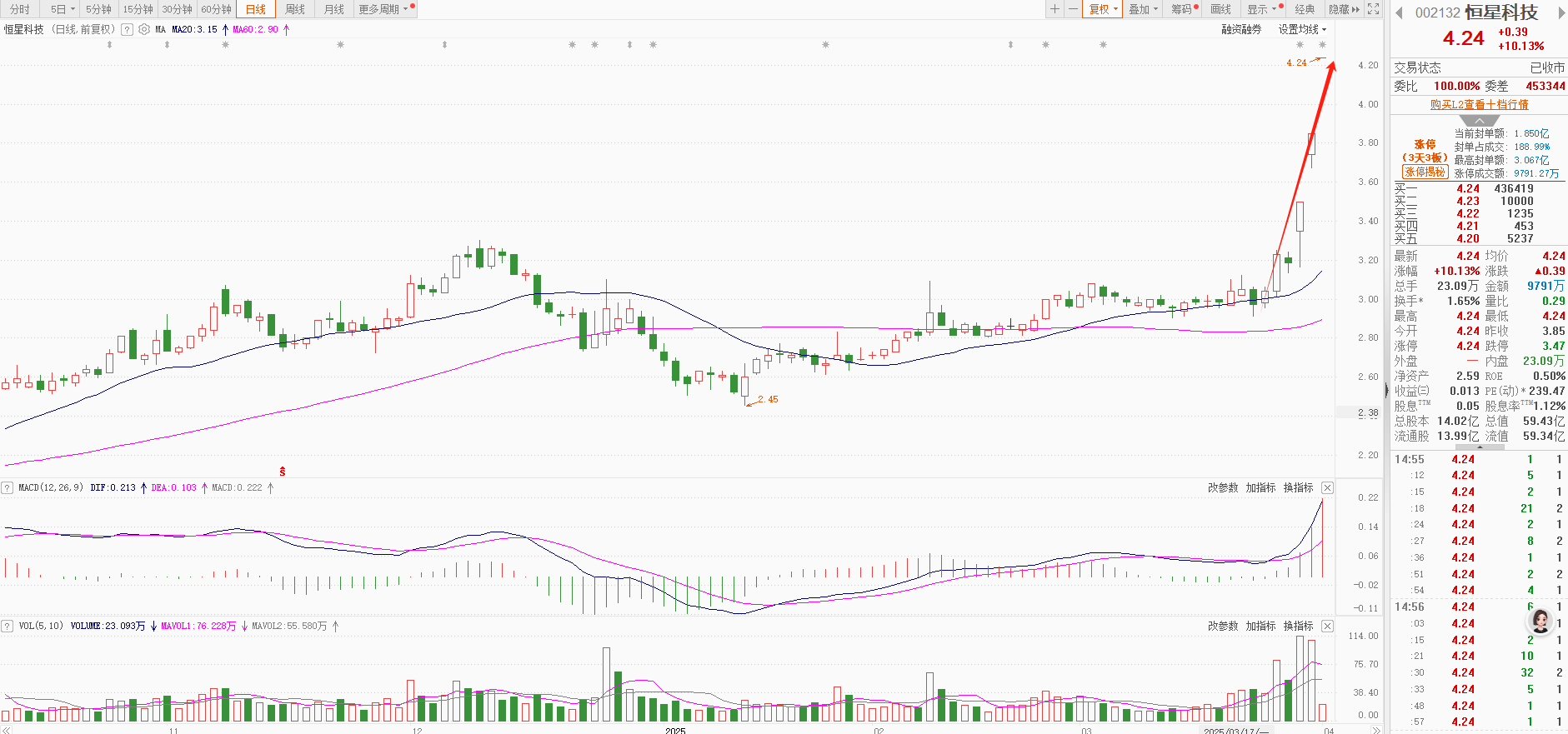Click the 买一 bid row volume 436419
Screen dimensions: 1568x734
point(1514,188)
